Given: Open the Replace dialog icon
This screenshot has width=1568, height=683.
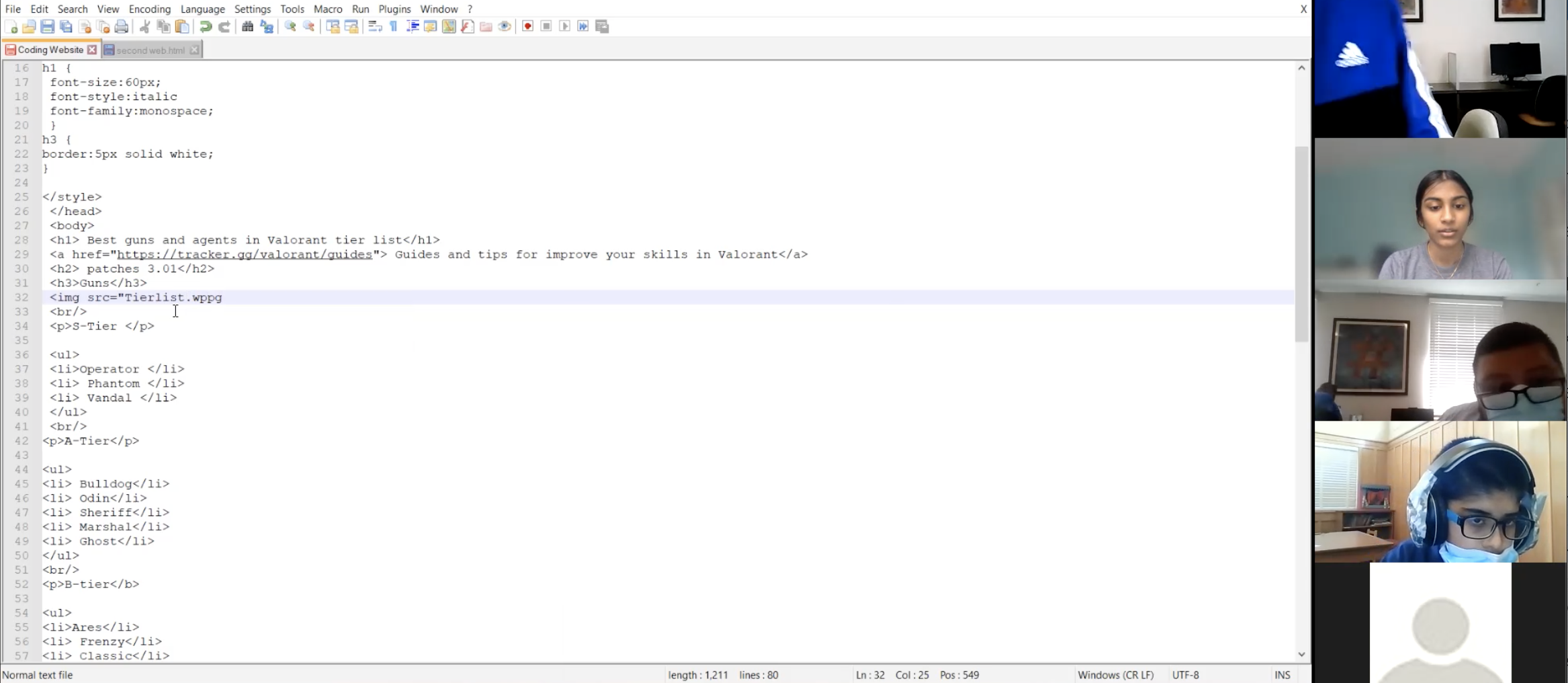Looking at the screenshot, I should pos(267,26).
